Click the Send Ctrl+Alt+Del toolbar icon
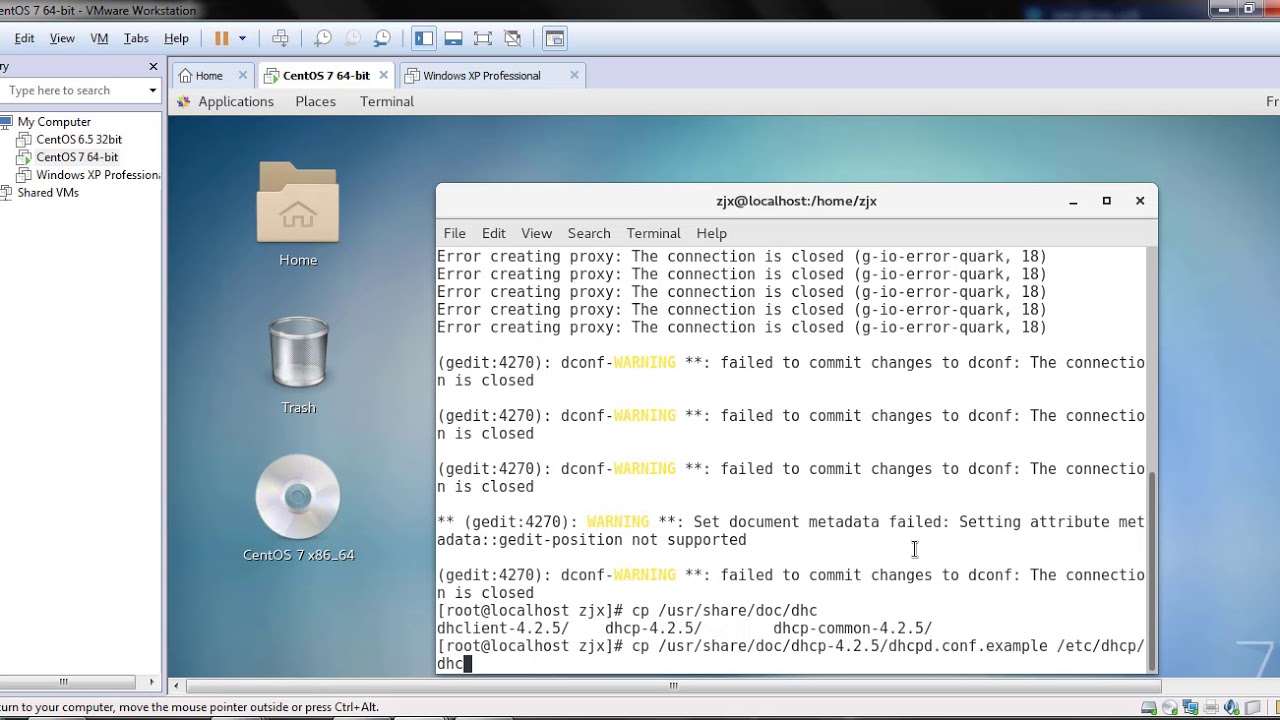 280,38
